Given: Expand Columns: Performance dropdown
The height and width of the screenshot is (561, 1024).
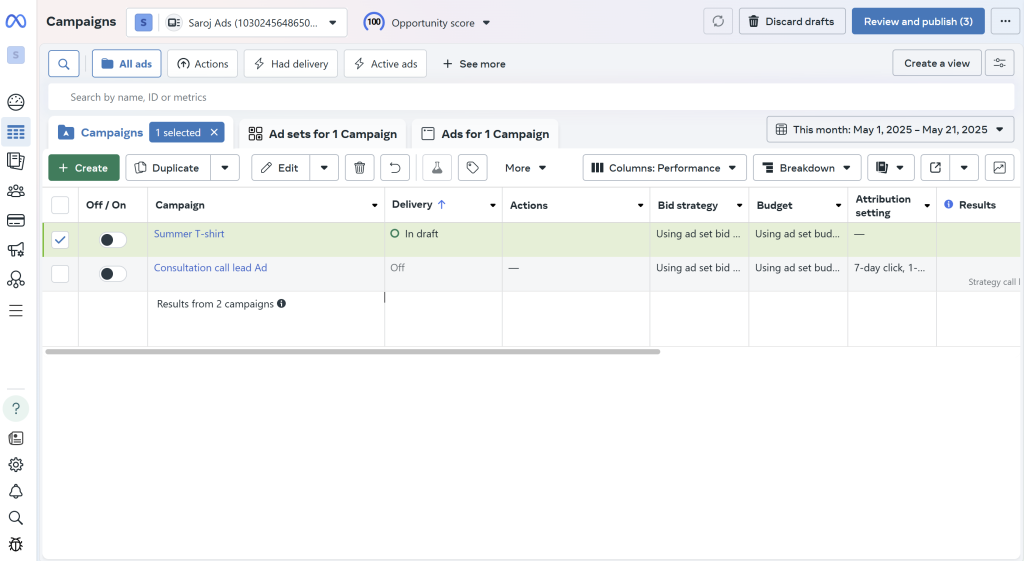Looking at the screenshot, I should tap(664, 168).
